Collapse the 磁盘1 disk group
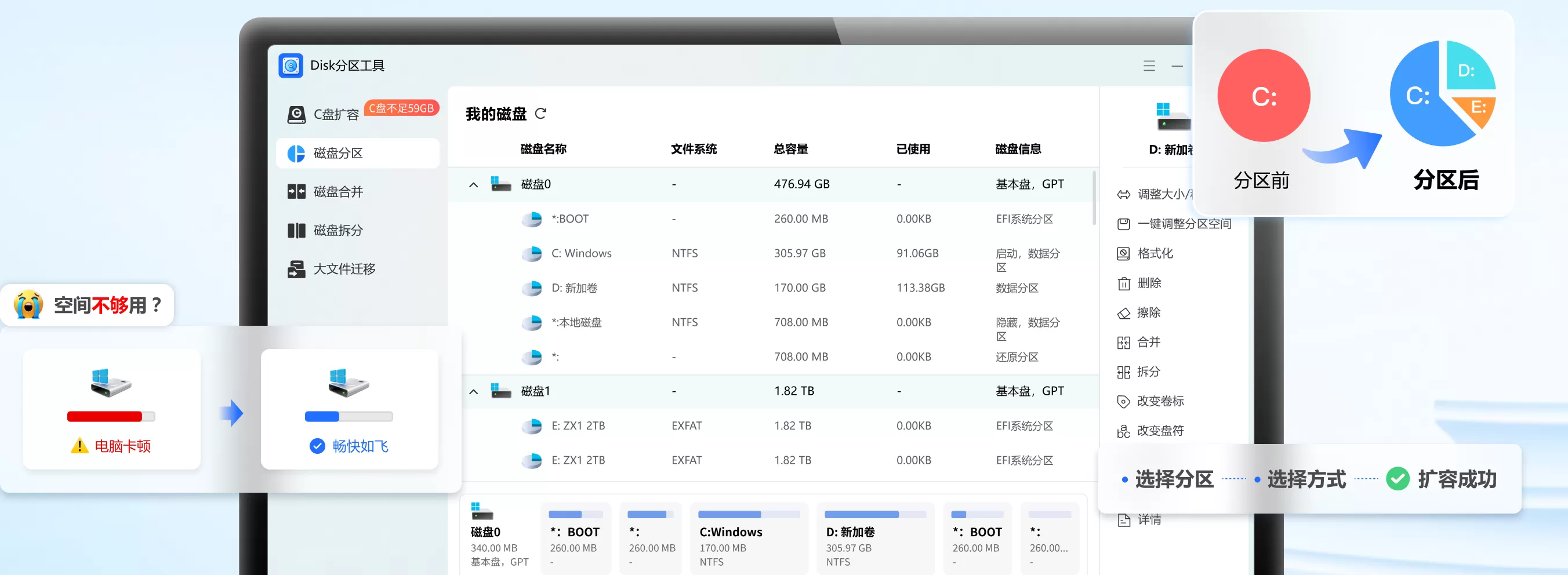 pyautogui.click(x=474, y=391)
